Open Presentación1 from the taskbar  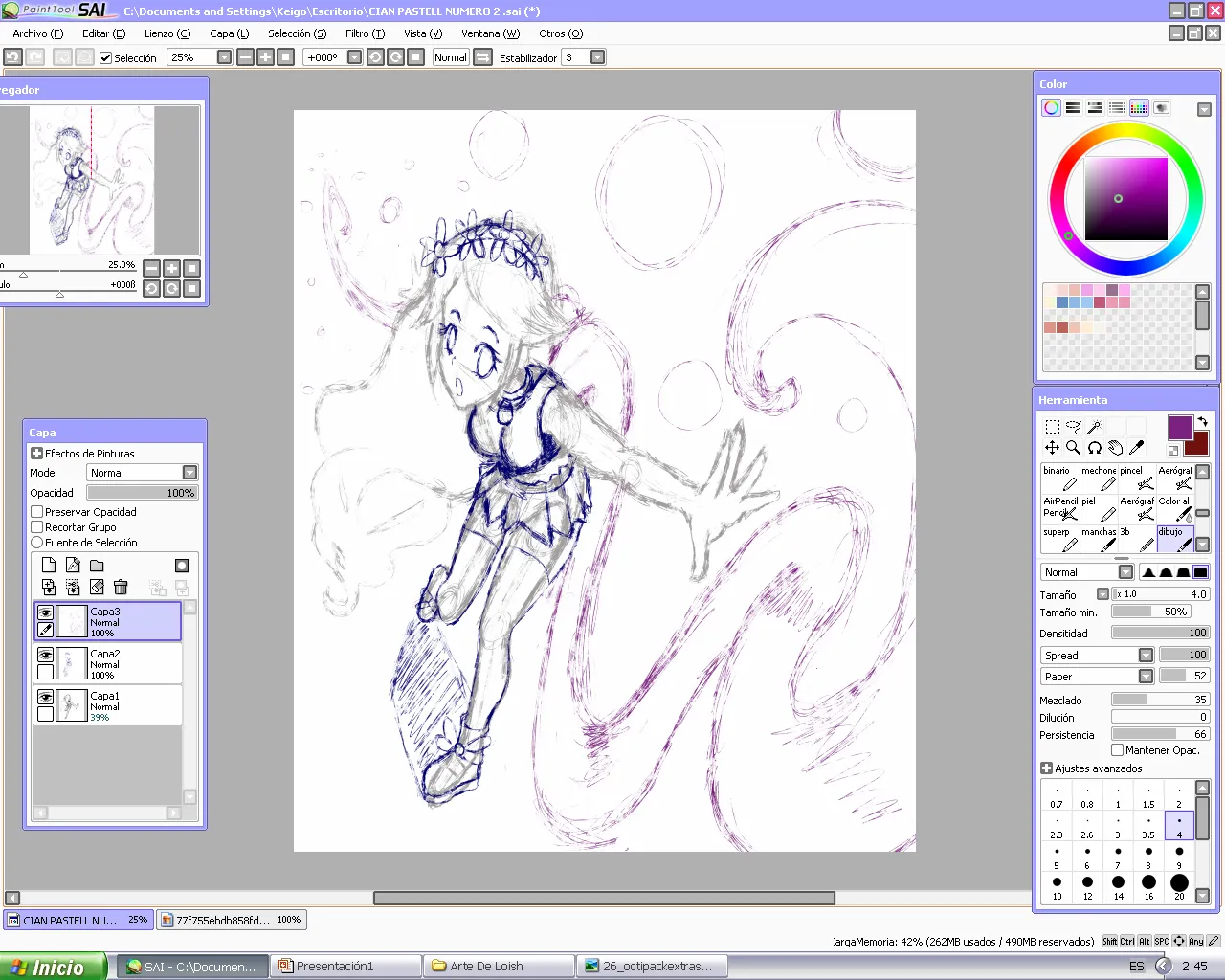345,967
